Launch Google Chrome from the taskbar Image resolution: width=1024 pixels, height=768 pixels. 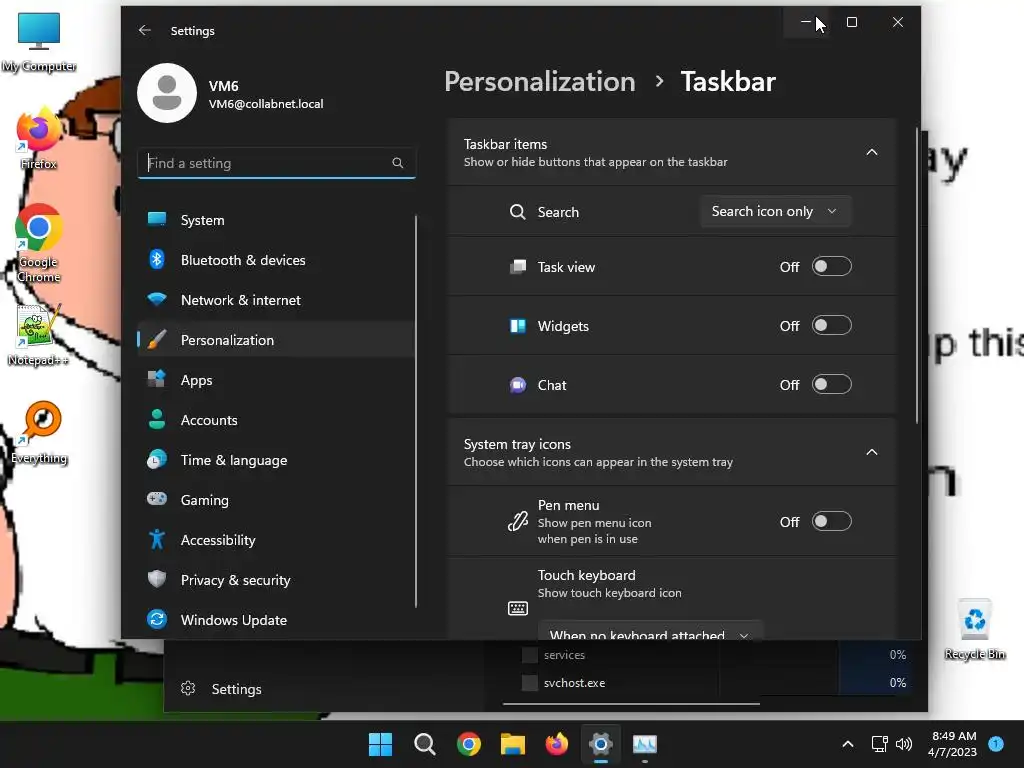pyautogui.click(x=469, y=744)
